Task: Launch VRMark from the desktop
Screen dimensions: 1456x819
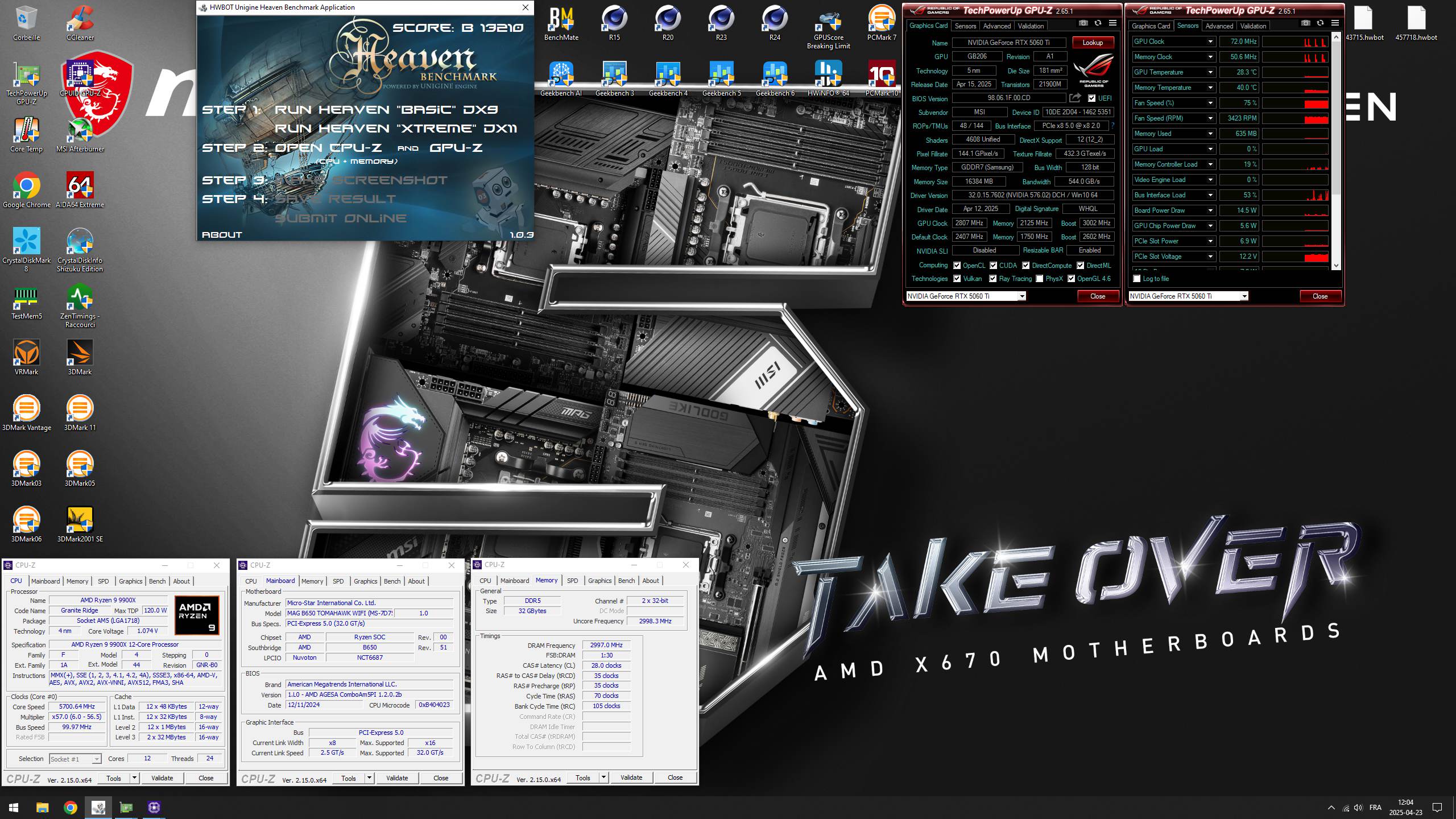Action: (x=26, y=357)
